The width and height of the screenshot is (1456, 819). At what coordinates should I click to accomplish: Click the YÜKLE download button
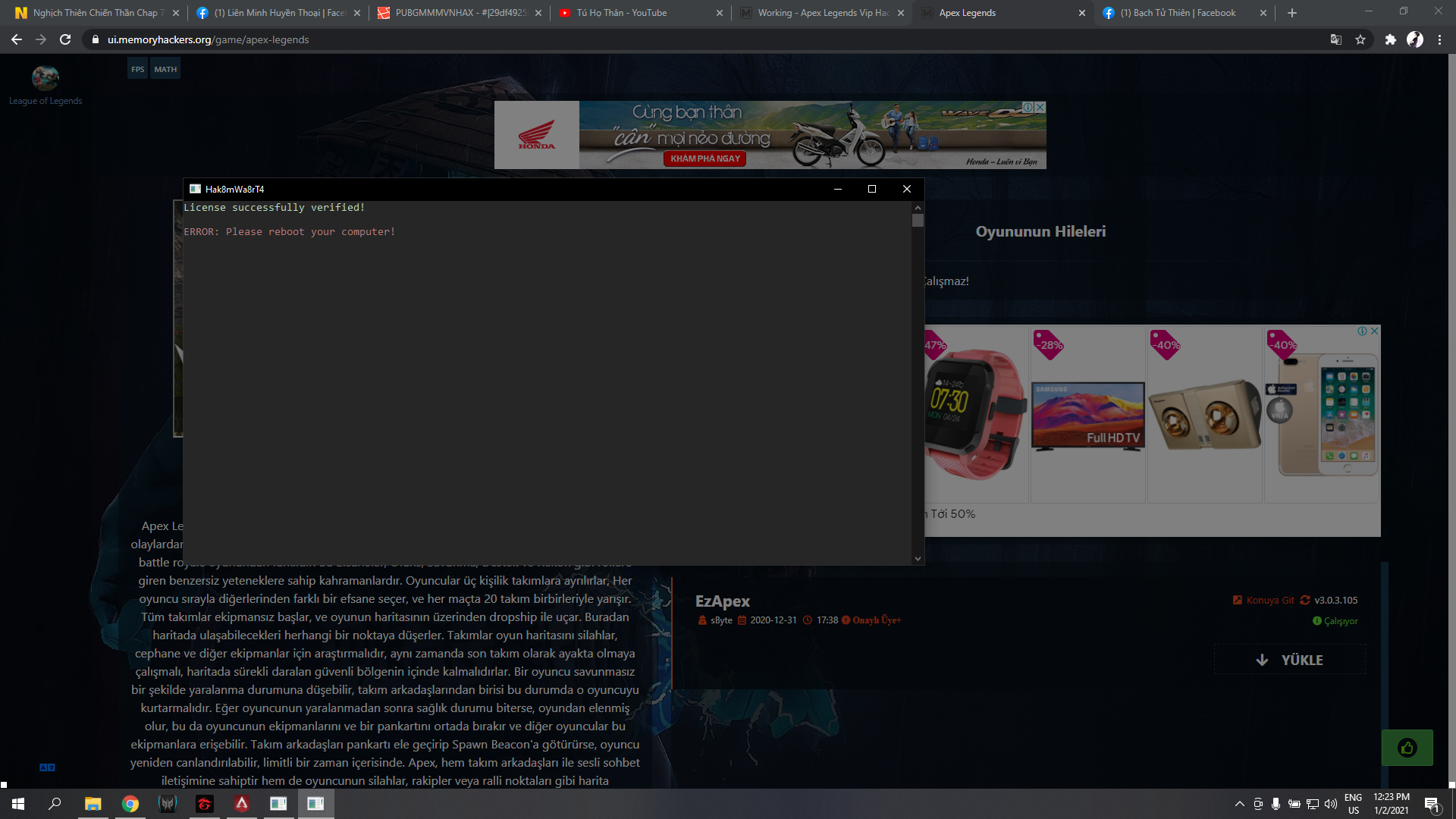click(1289, 660)
